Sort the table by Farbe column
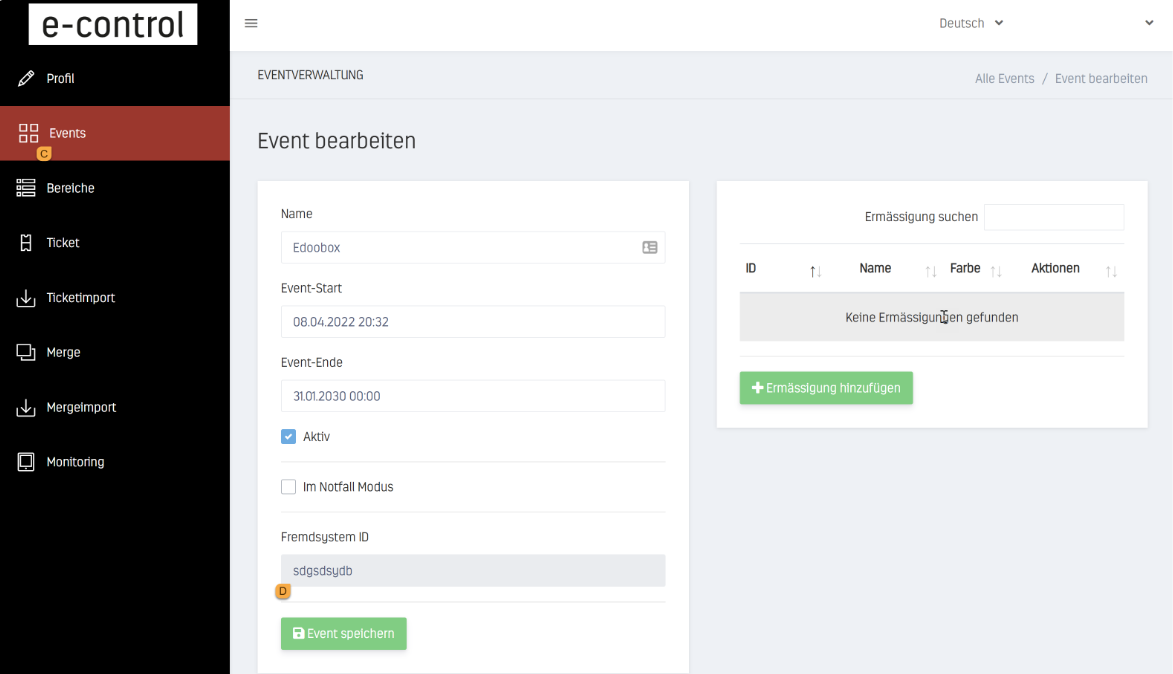Viewport: 1173px width, 674px height. tap(995, 270)
